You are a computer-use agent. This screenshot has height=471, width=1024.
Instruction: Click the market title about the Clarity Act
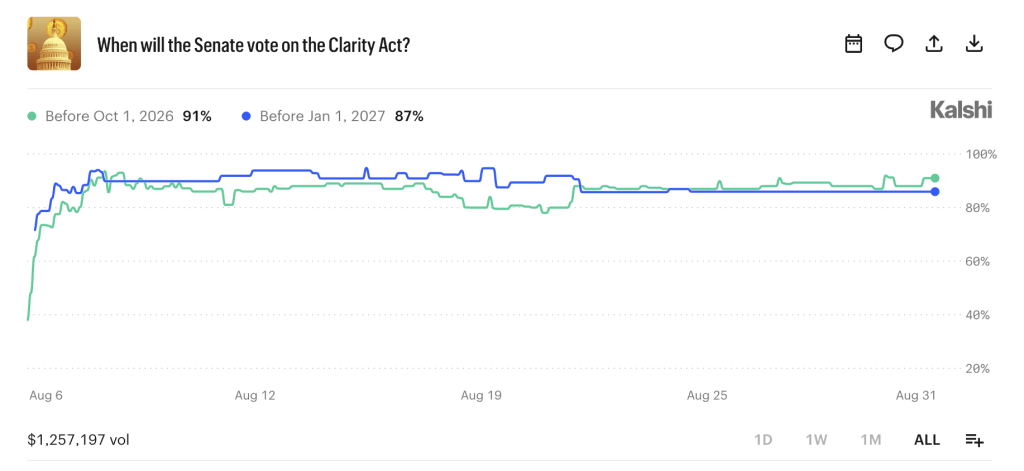(x=253, y=45)
